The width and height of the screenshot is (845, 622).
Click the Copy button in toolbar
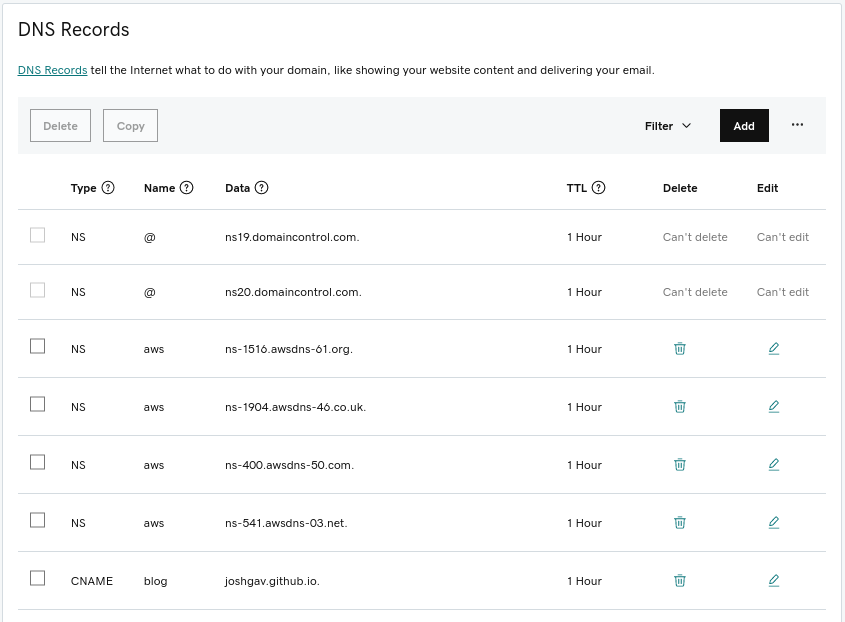(x=130, y=126)
